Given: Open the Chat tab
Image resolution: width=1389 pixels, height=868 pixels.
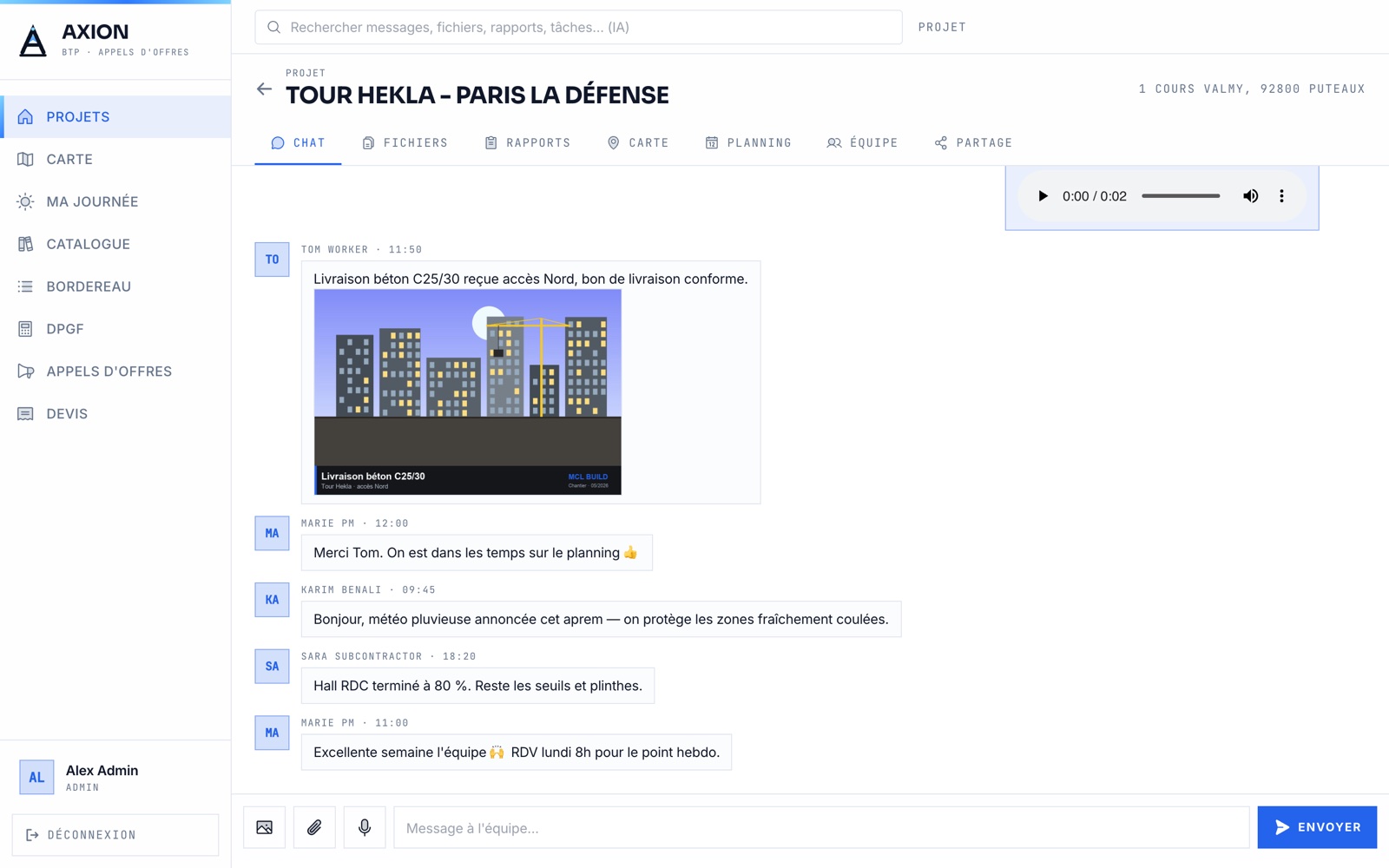Looking at the screenshot, I should [298, 142].
